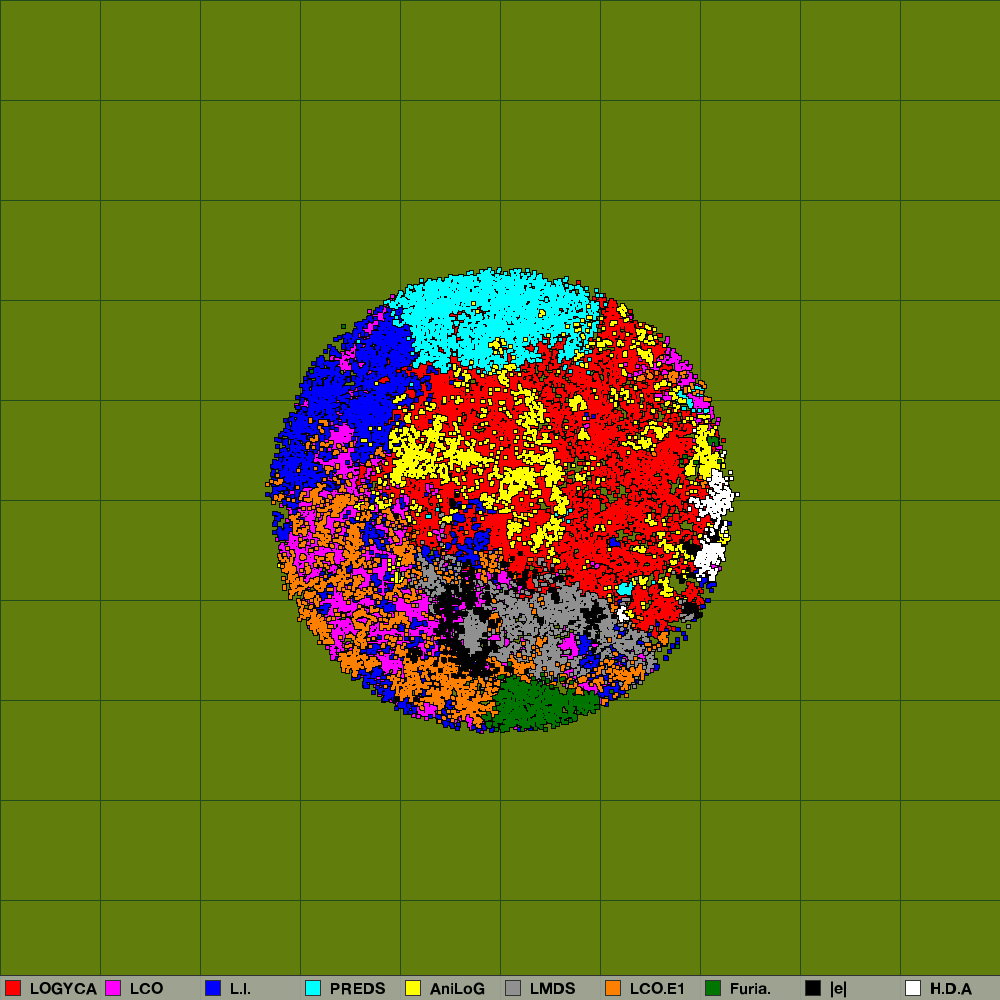Click the cyan PREDS legend swatch

click(313, 988)
